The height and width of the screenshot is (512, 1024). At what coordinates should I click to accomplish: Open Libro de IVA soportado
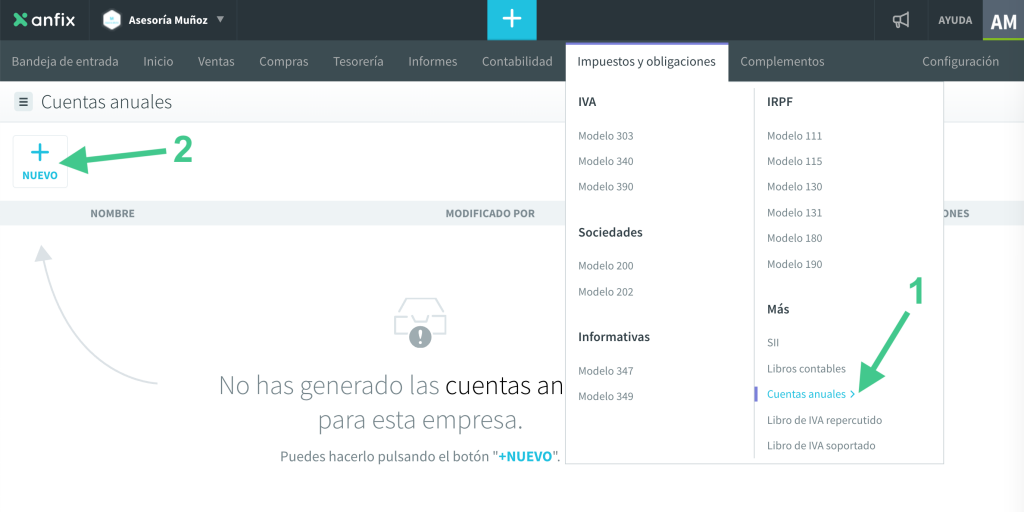click(x=820, y=446)
